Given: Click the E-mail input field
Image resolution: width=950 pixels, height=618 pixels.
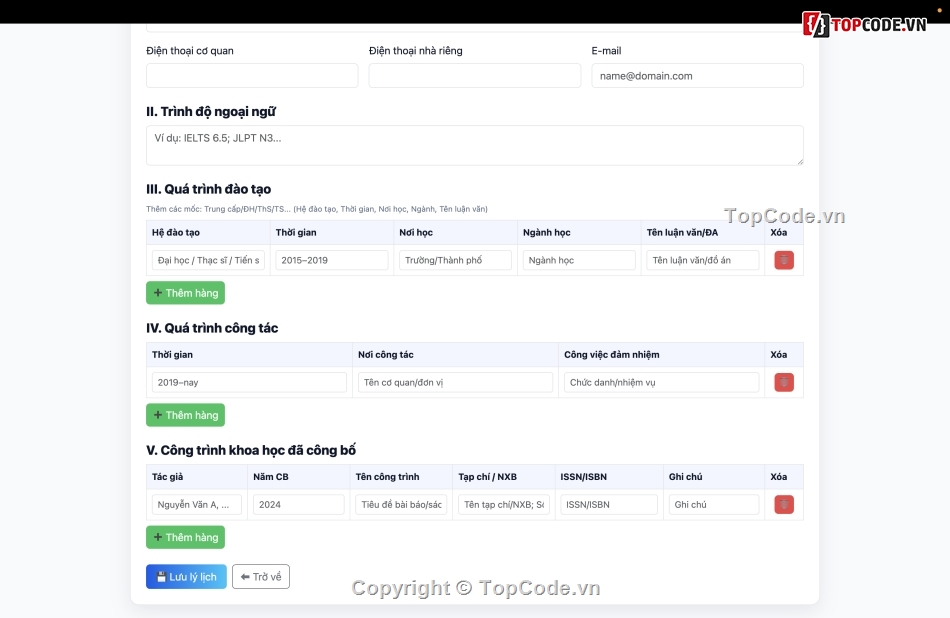Looking at the screenshot, I should pos(697,76).
